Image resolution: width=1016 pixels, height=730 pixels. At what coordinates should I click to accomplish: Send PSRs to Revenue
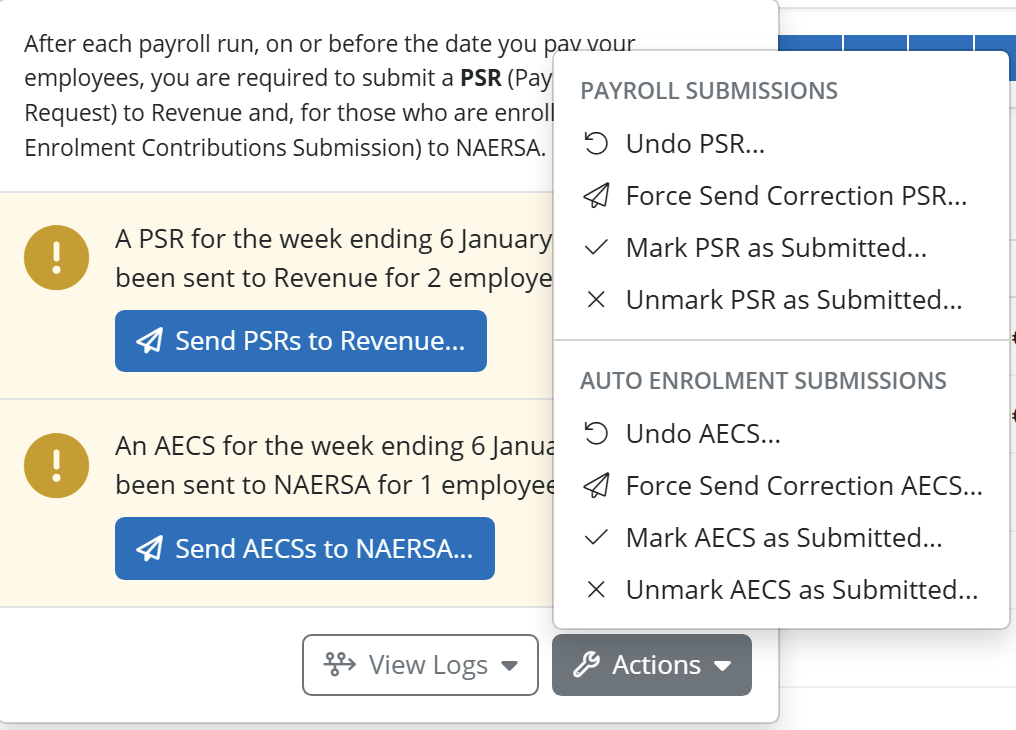(301, 341)
